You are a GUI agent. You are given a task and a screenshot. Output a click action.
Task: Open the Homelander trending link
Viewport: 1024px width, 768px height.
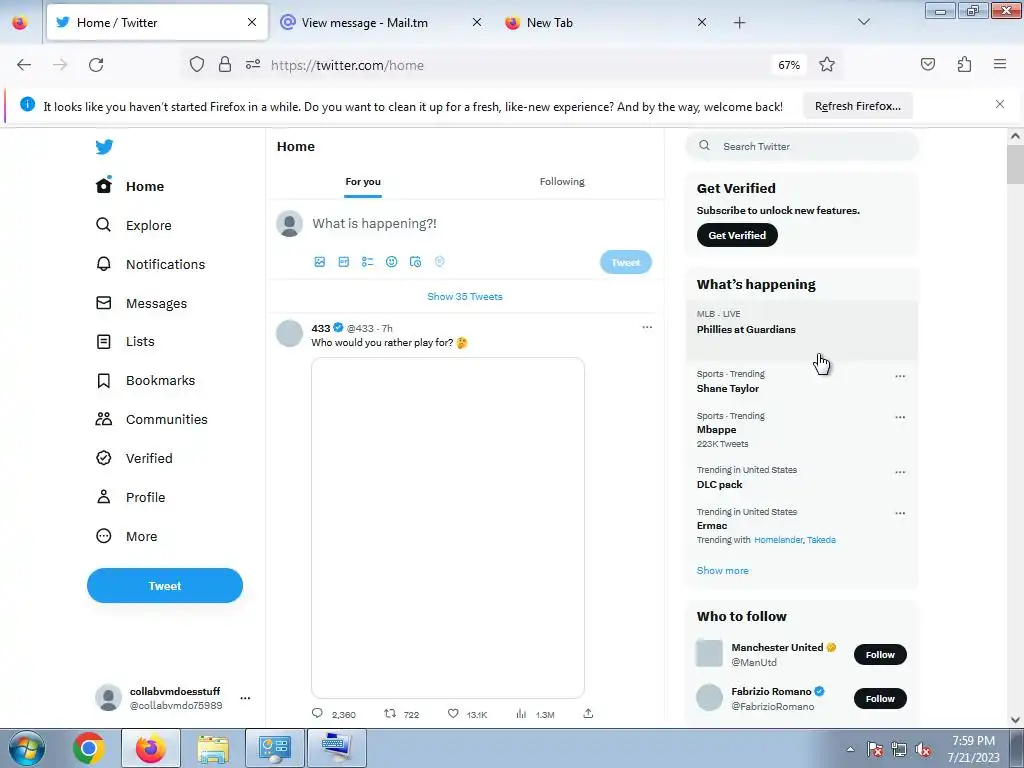[778, 540]
